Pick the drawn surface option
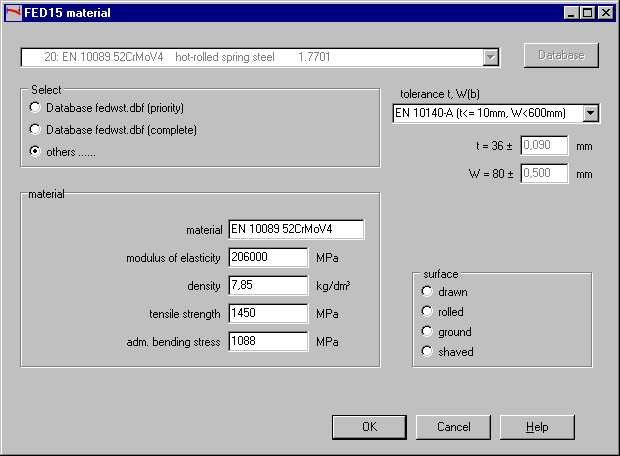The height and width of the screenshot is (456, 620). pyautogui.click(x=428, y=292)
